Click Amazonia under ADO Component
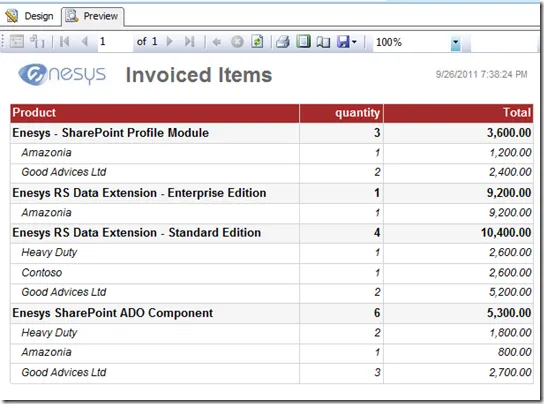Screen dimensions: 544x404 point(46,352)
